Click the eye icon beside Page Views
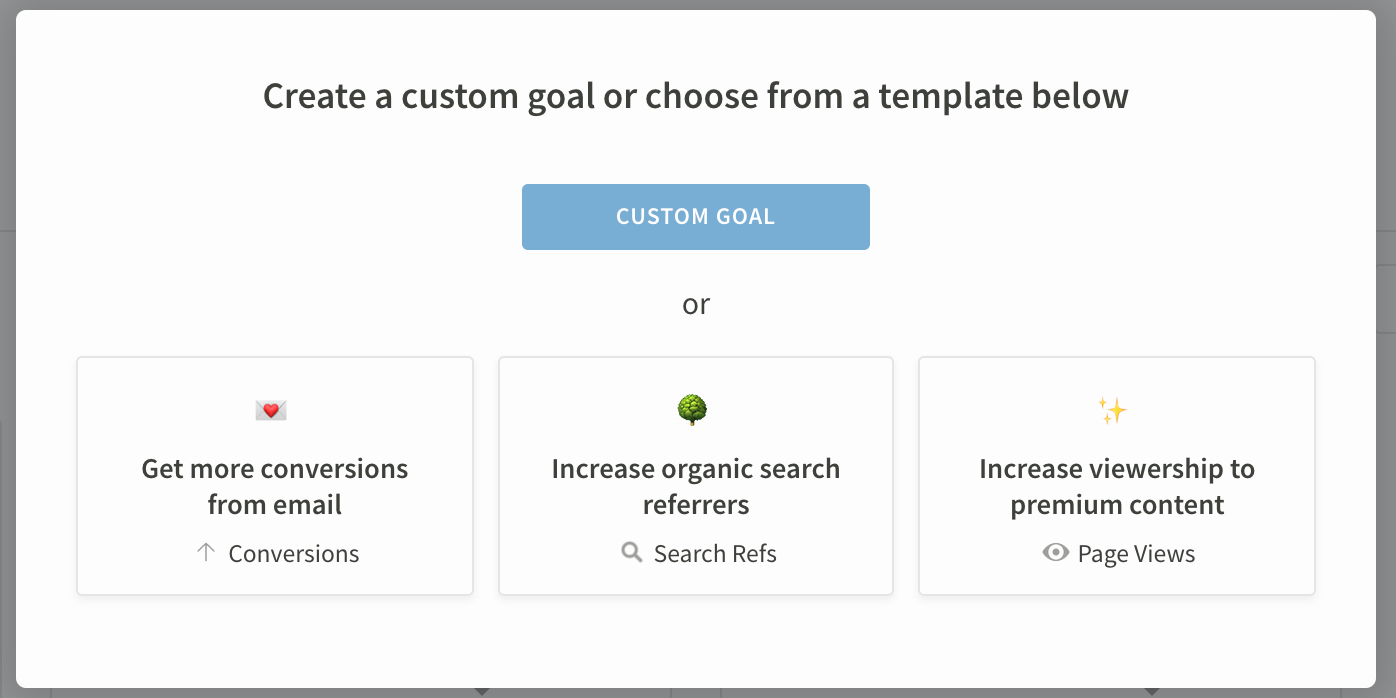The height and width of the screenshot is (698, 1396). pyautogui.click(x=1055, y=552)
